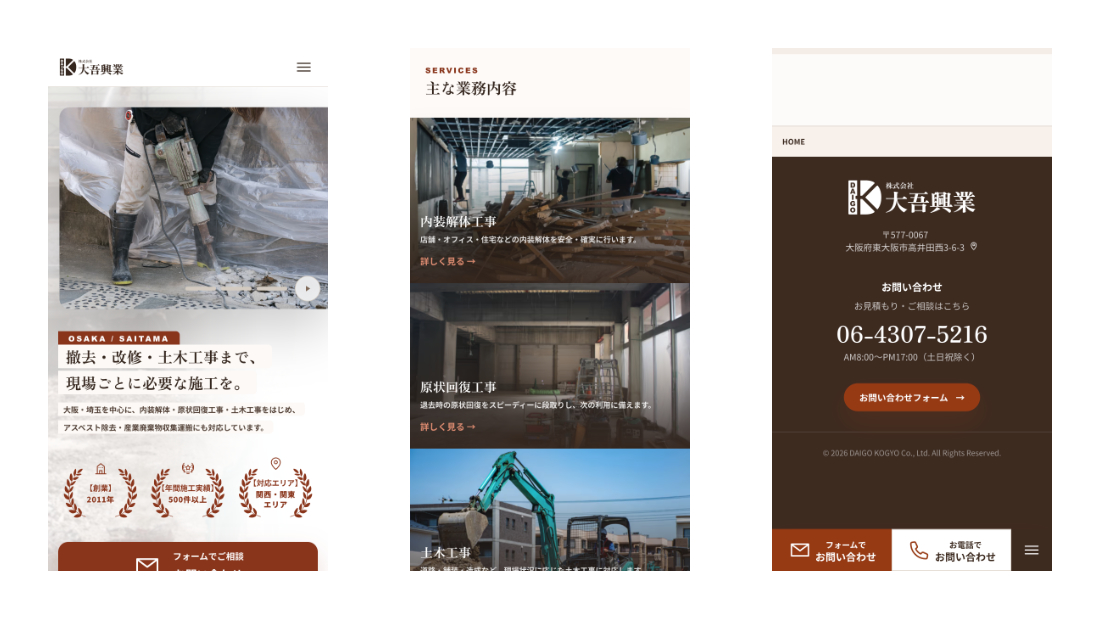1100x619 pixels.
Task: Click the headline 現場ごとに必要な施工を。
Action: pos(156,383)
